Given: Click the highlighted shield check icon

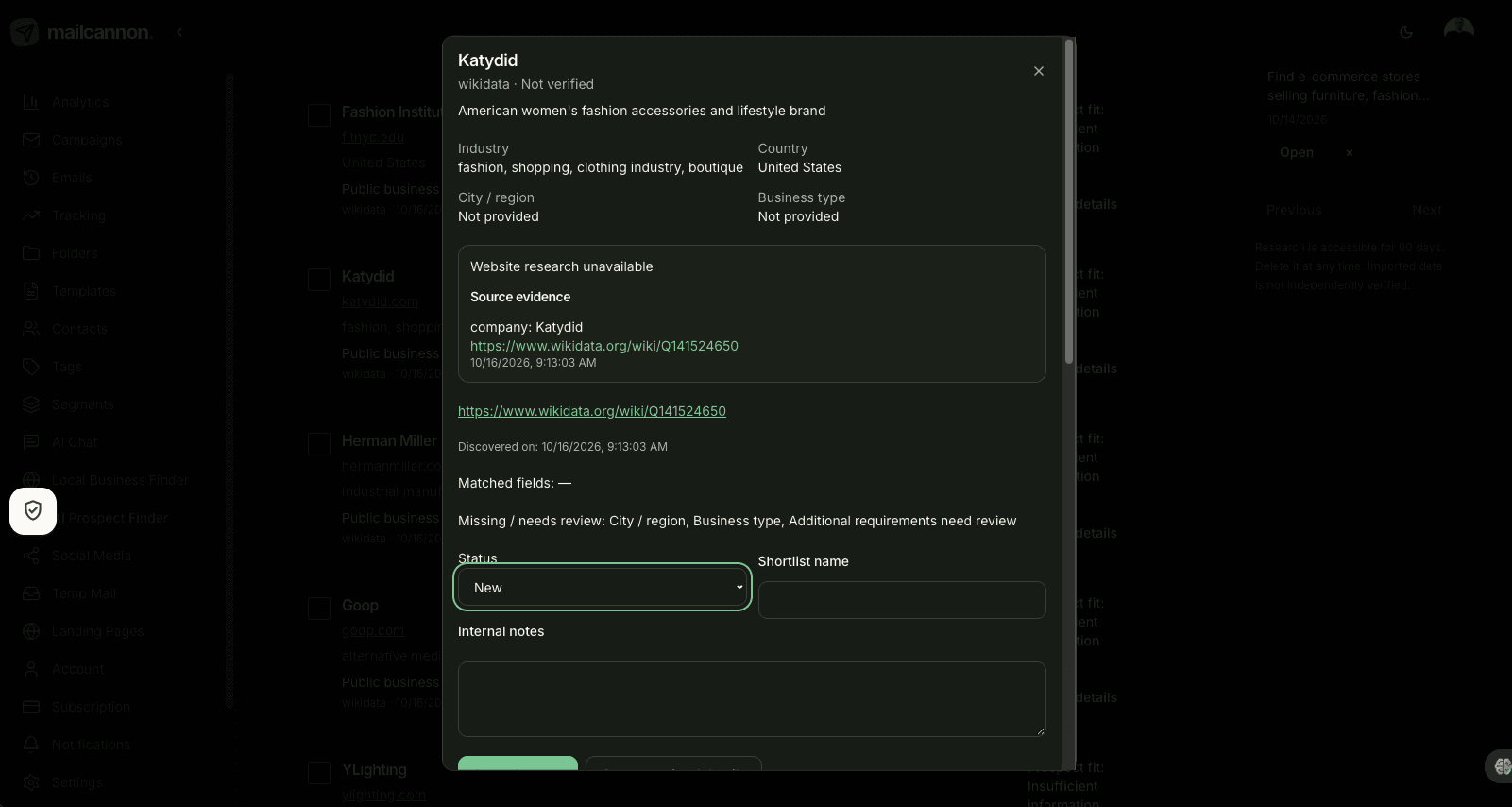Looking at the screenshot, I should (x=33, y=511).
